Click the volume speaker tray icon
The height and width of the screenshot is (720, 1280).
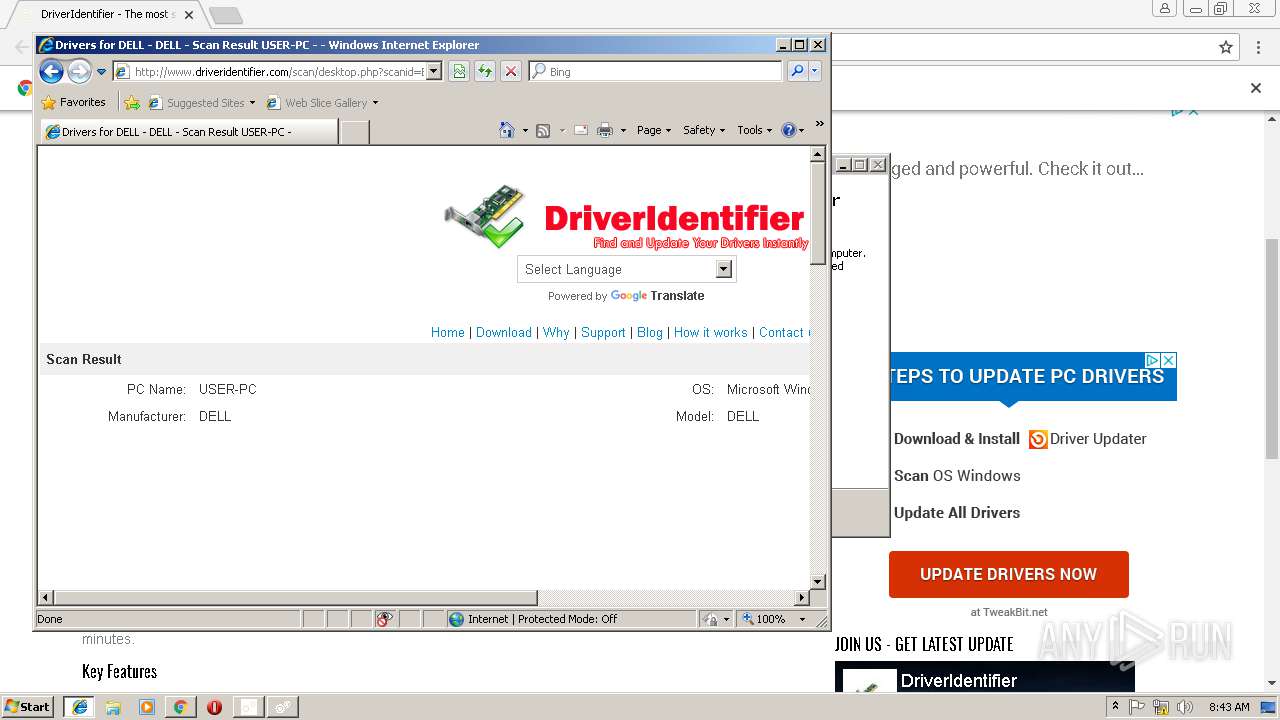[1184, 707]
